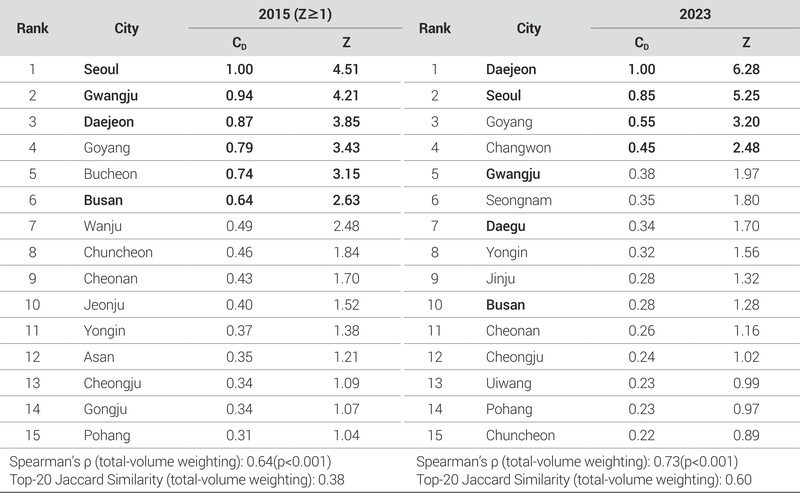Screen dimensions: 800x493
Task: Click the right-side "City" column header
Action: (529, 28)
